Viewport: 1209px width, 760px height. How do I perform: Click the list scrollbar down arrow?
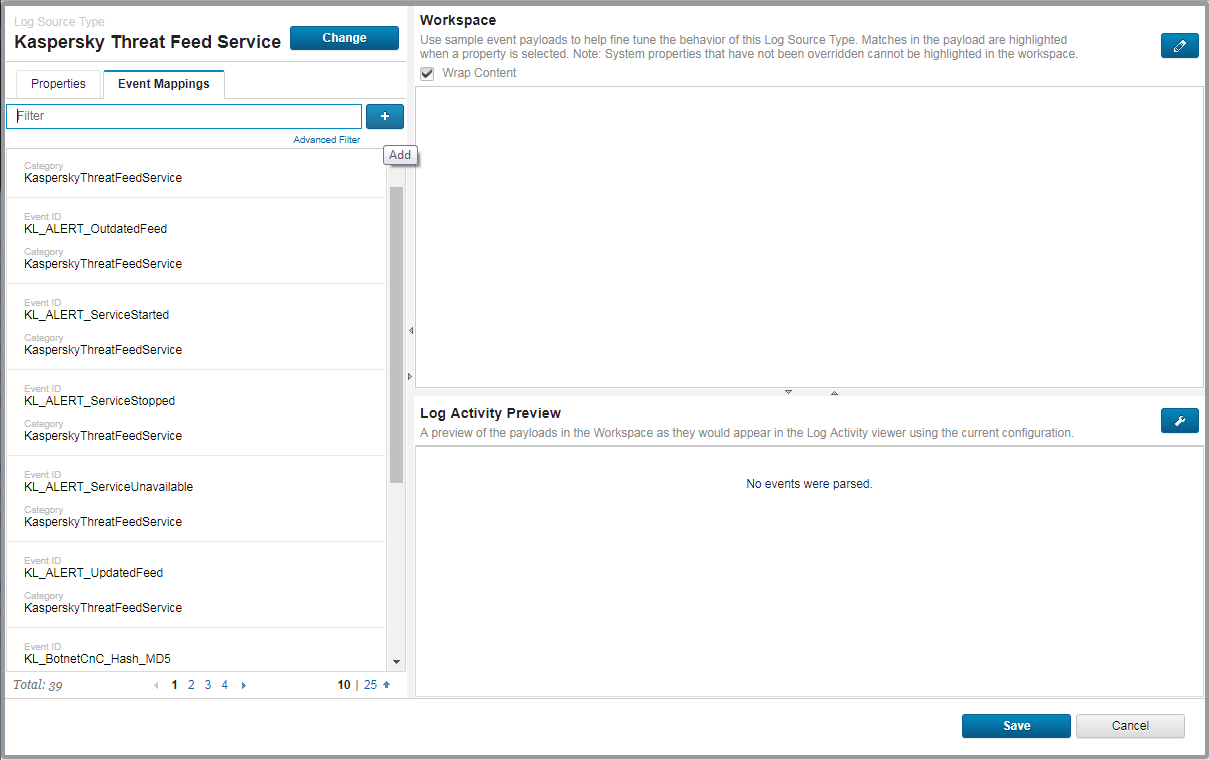[396, 662]
